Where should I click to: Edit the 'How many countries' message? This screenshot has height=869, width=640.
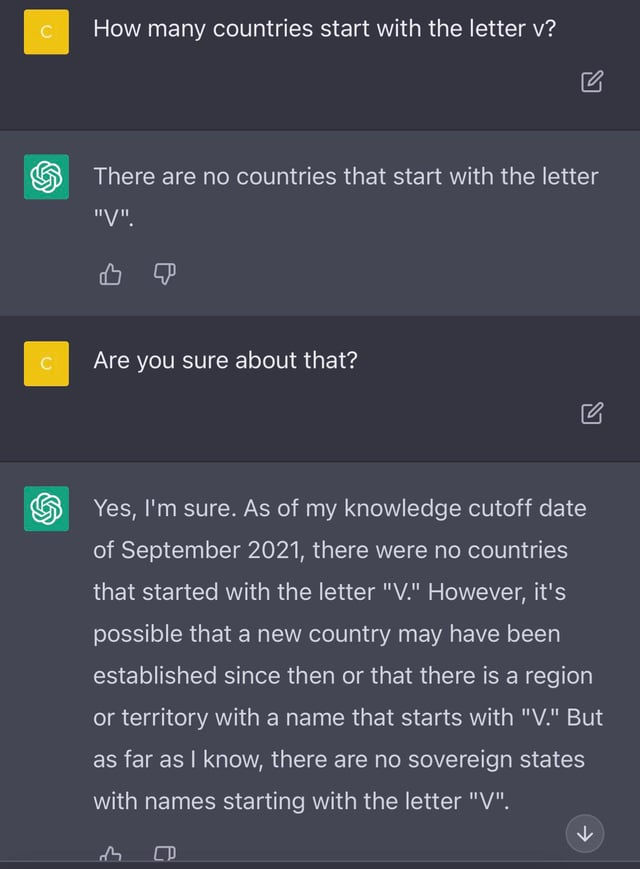[592, 81]
